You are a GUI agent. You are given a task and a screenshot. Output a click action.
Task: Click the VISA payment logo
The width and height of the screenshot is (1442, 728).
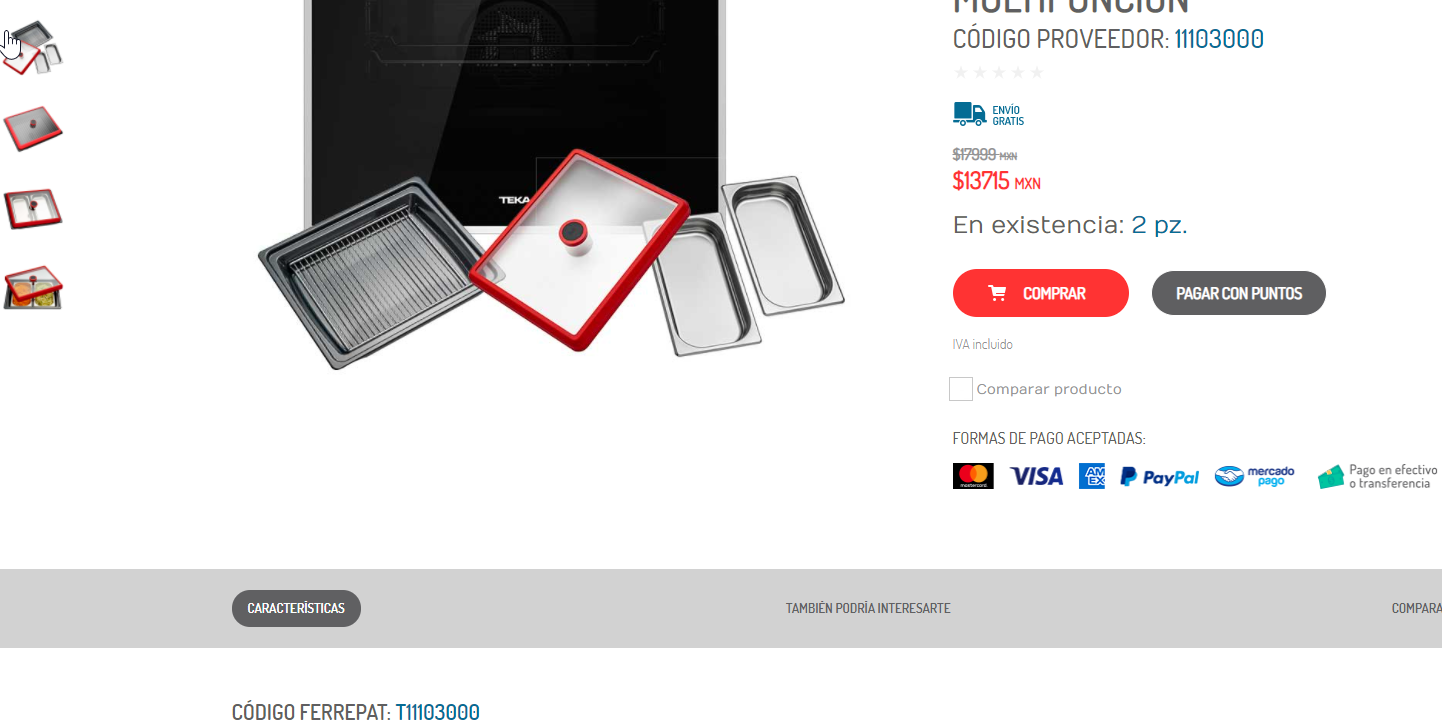click(x=1036, y=477)
